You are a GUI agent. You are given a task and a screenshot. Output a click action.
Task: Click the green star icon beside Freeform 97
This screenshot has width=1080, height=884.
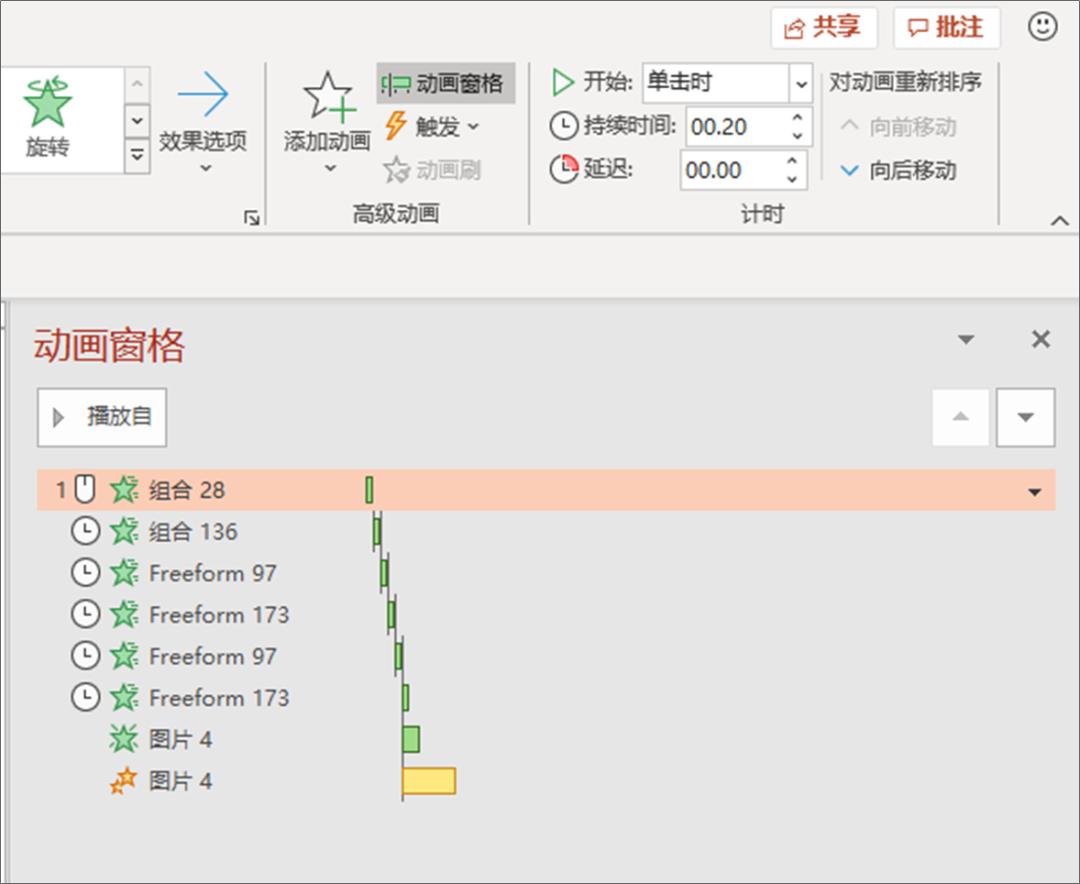(122, 572)
